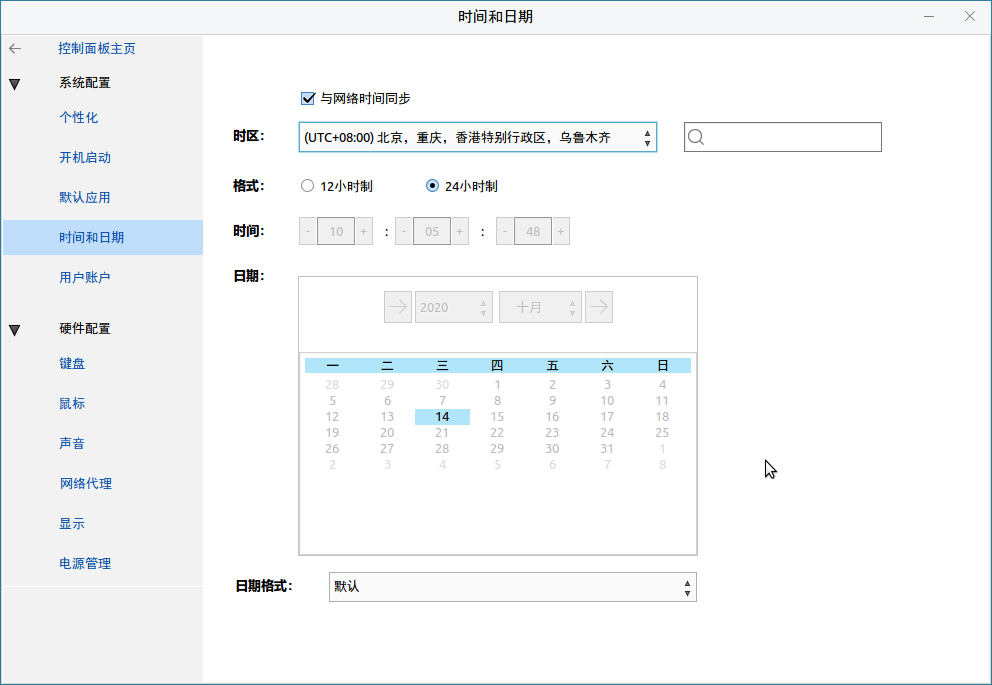Decrease seconds with minus button
Viewport: 992px width, 685px height.
[x=505, y=231]
